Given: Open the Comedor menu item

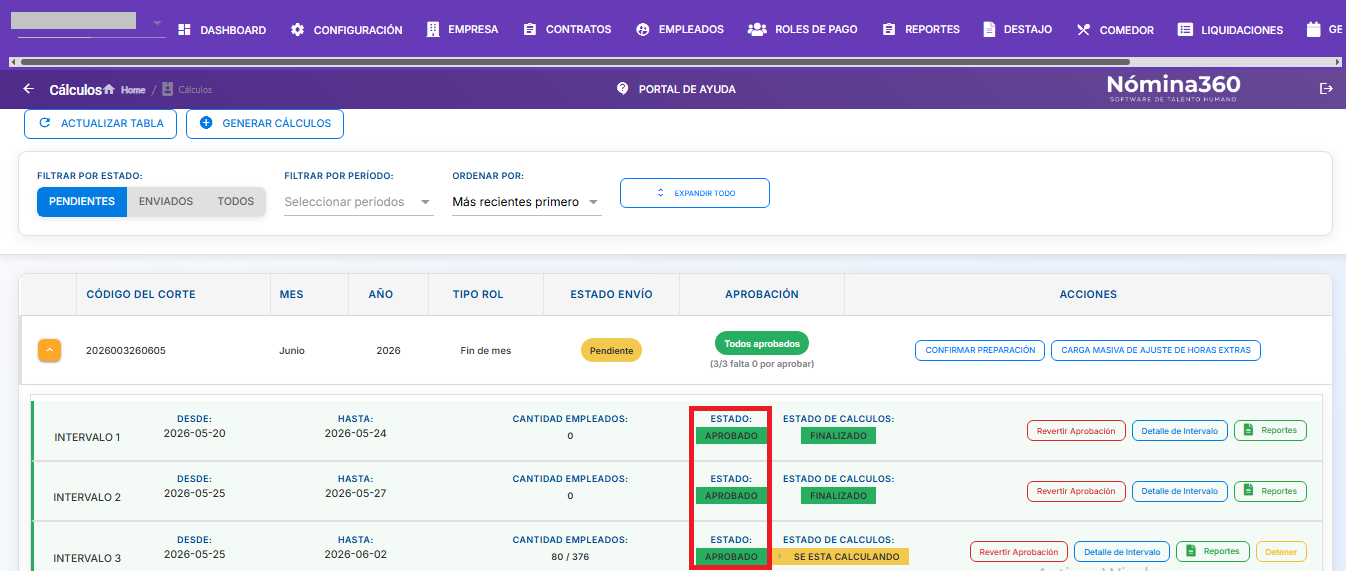Looking at the screenshot, I should pyautogui.click(x=1115, y=30).
